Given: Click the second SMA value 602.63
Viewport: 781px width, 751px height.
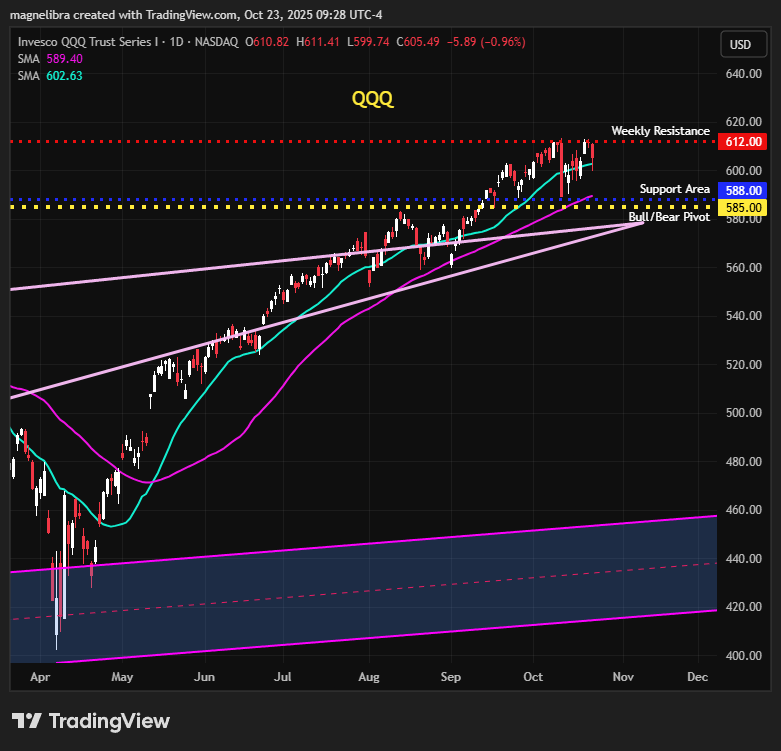Looking at the screenshot, I should point(64,76).
